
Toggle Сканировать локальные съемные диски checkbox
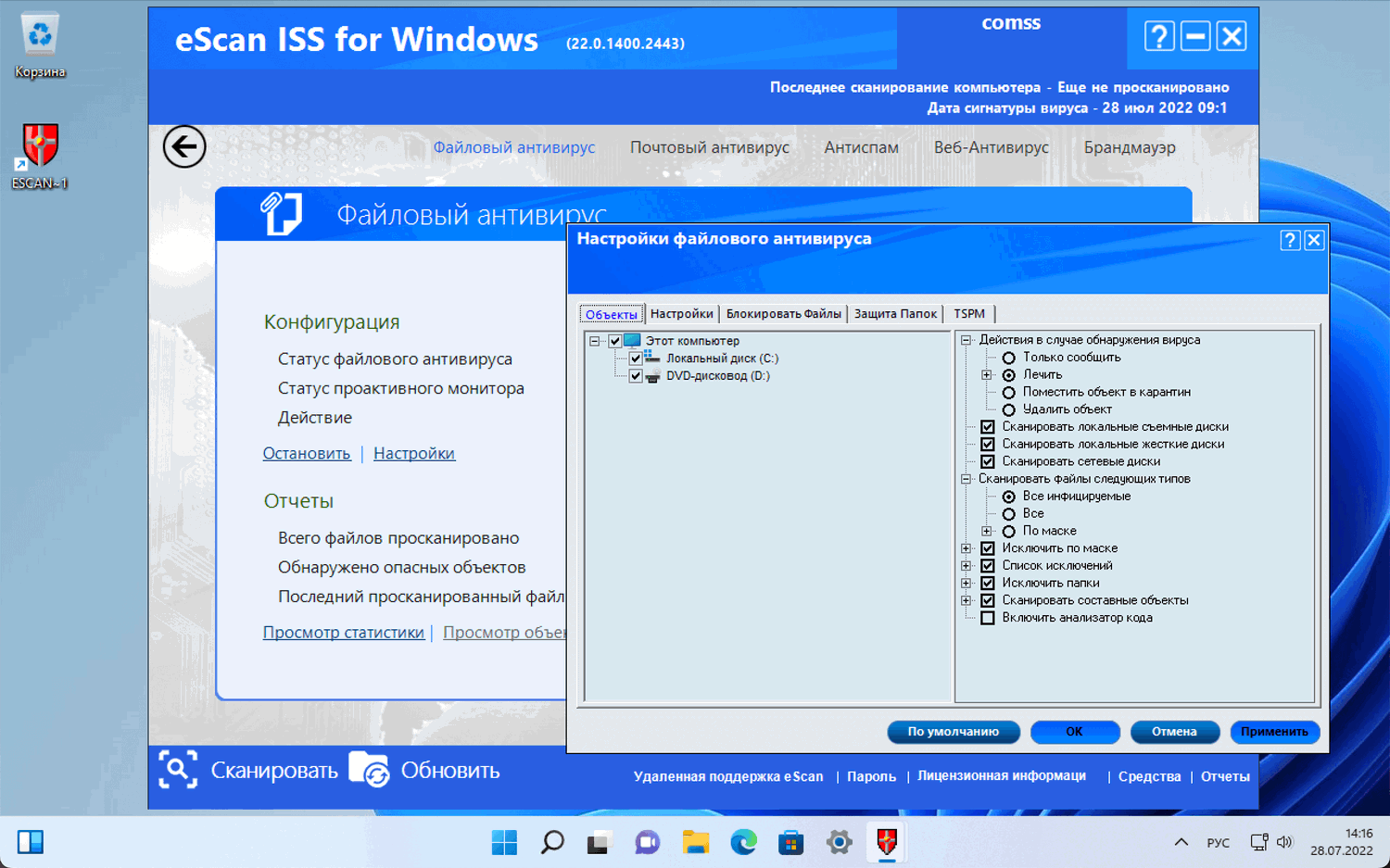pyautogui.click(x=988, y=427)
